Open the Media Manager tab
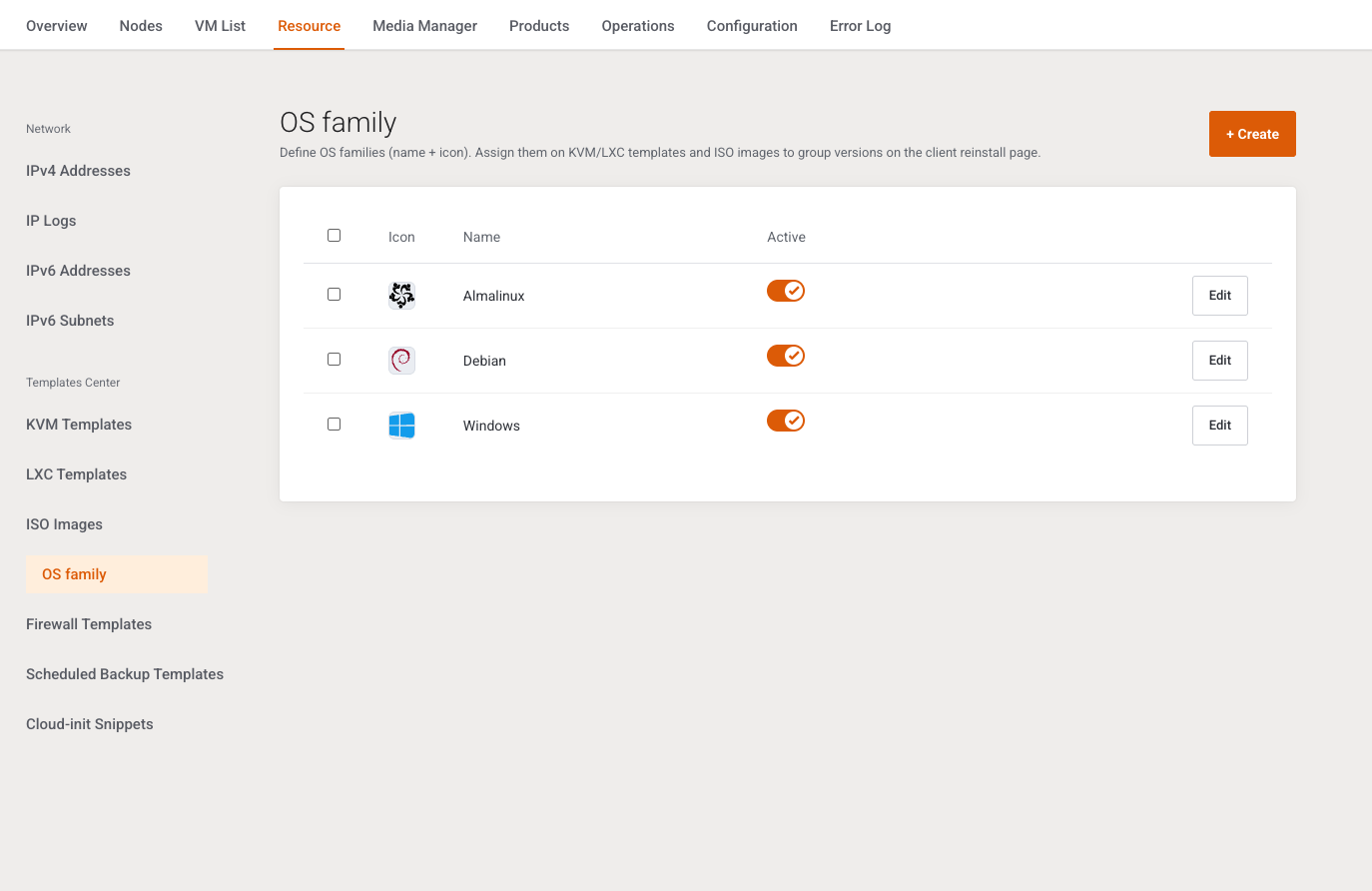The image size is (1372, 891). coord(425,26)
